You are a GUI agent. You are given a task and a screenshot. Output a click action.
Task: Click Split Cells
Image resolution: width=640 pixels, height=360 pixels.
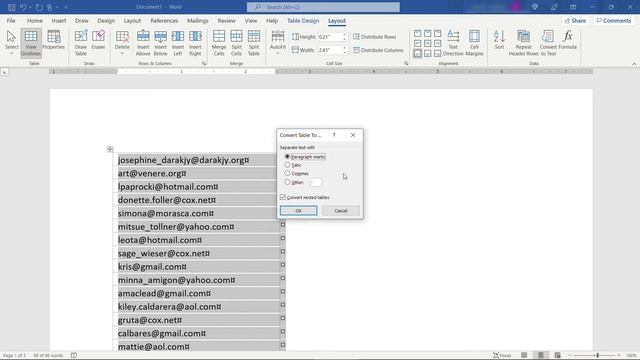236,42
